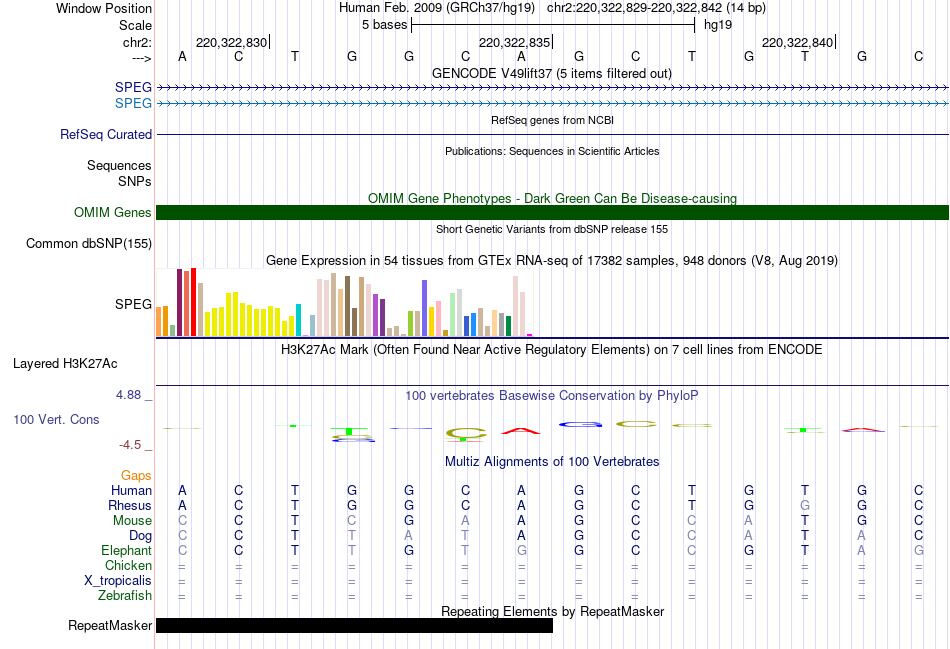Open the RefSeq Curated track label
Image resolution: width=950 pixels, height=649 pixels.
click(105, 135)
